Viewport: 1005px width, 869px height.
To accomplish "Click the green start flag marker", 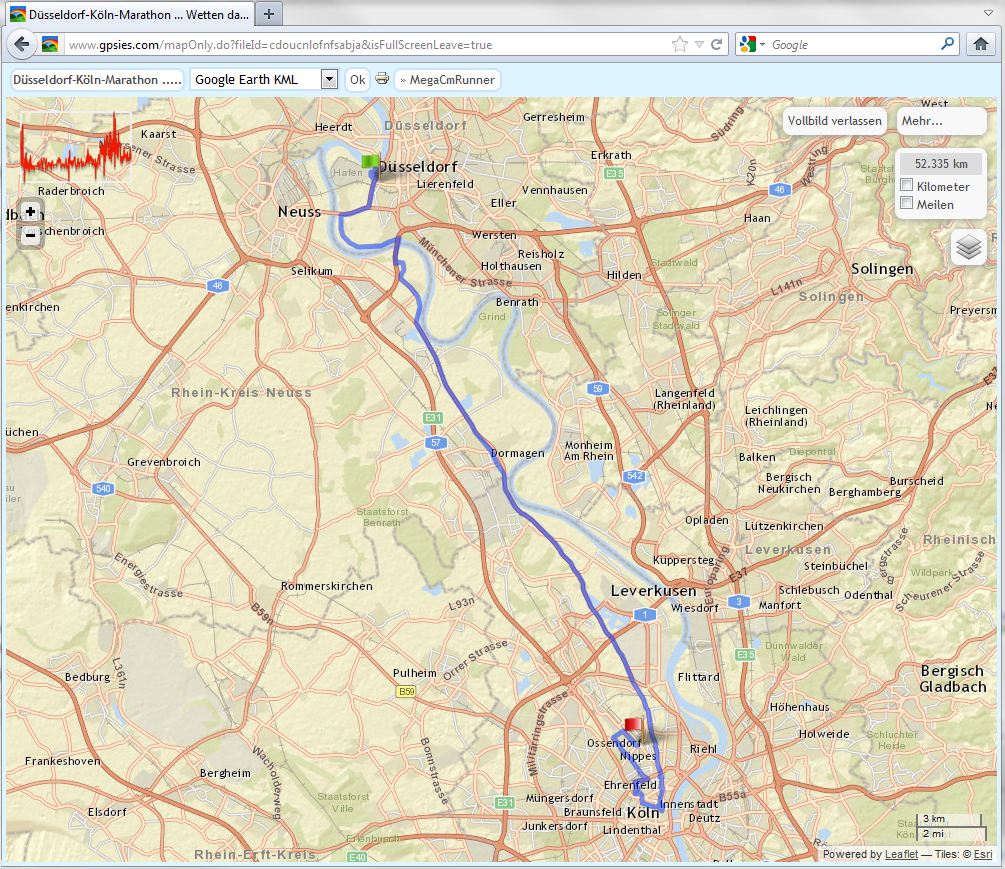I will (370, 161).
